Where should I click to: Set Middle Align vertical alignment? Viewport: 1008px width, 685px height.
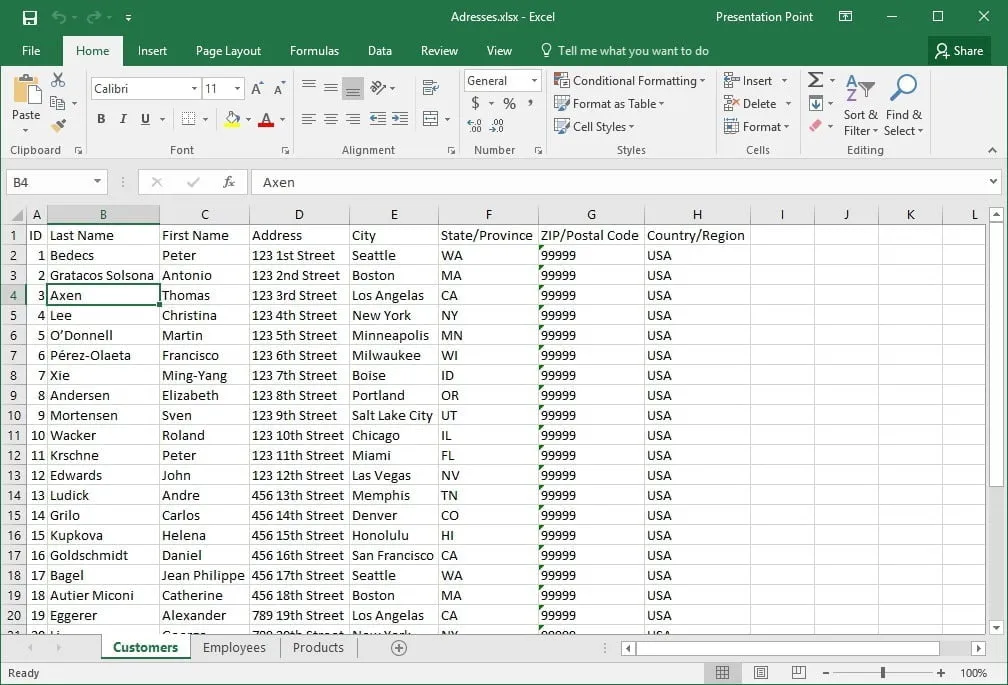click(331, 87)
